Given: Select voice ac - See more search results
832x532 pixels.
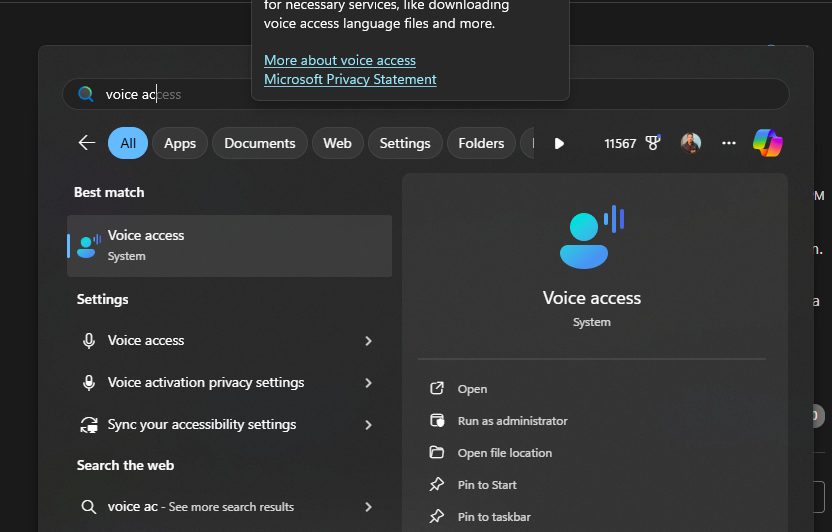Looking at the screenshot, I should click(229, 507).
